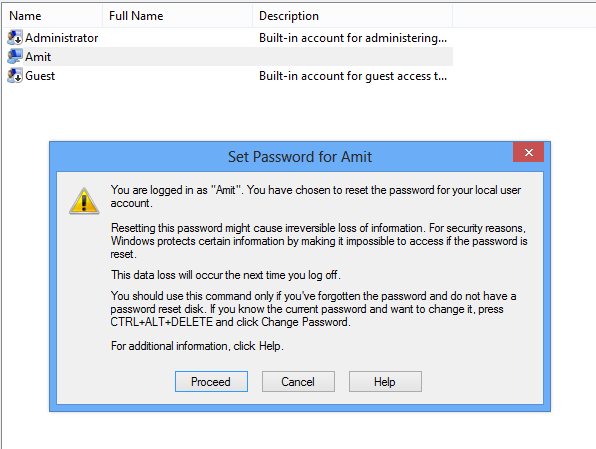Select the Amit user account icon
596x449 pixels.
pyautogui.click(x=15, y=57)
